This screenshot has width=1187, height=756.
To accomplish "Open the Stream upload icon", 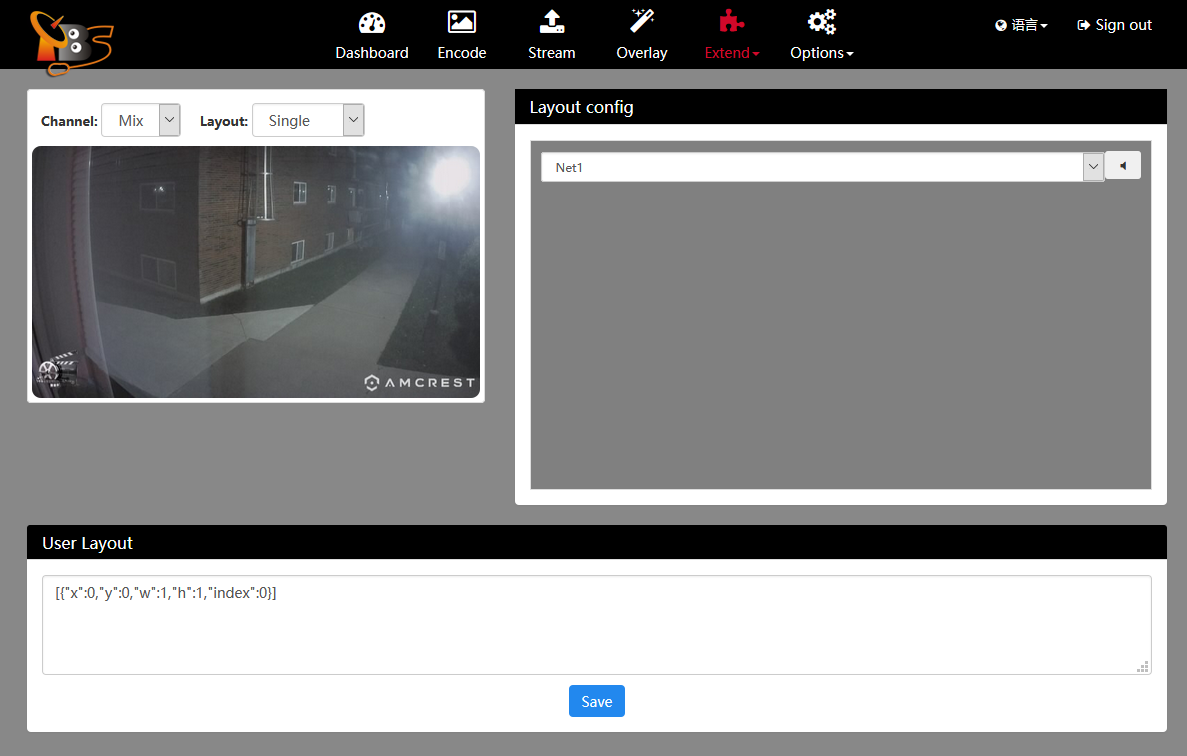I will point(552,22).
